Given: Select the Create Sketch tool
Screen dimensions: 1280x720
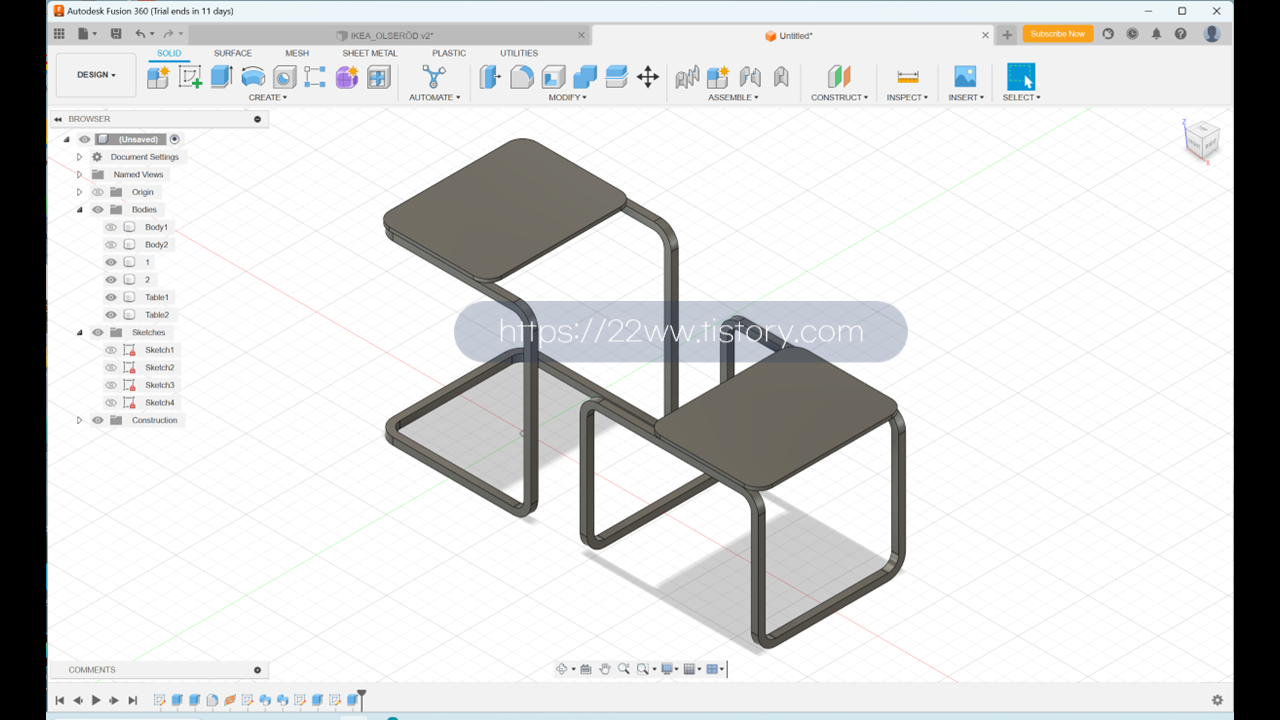Looking at the screenshot, I should (x=190, y=77).
